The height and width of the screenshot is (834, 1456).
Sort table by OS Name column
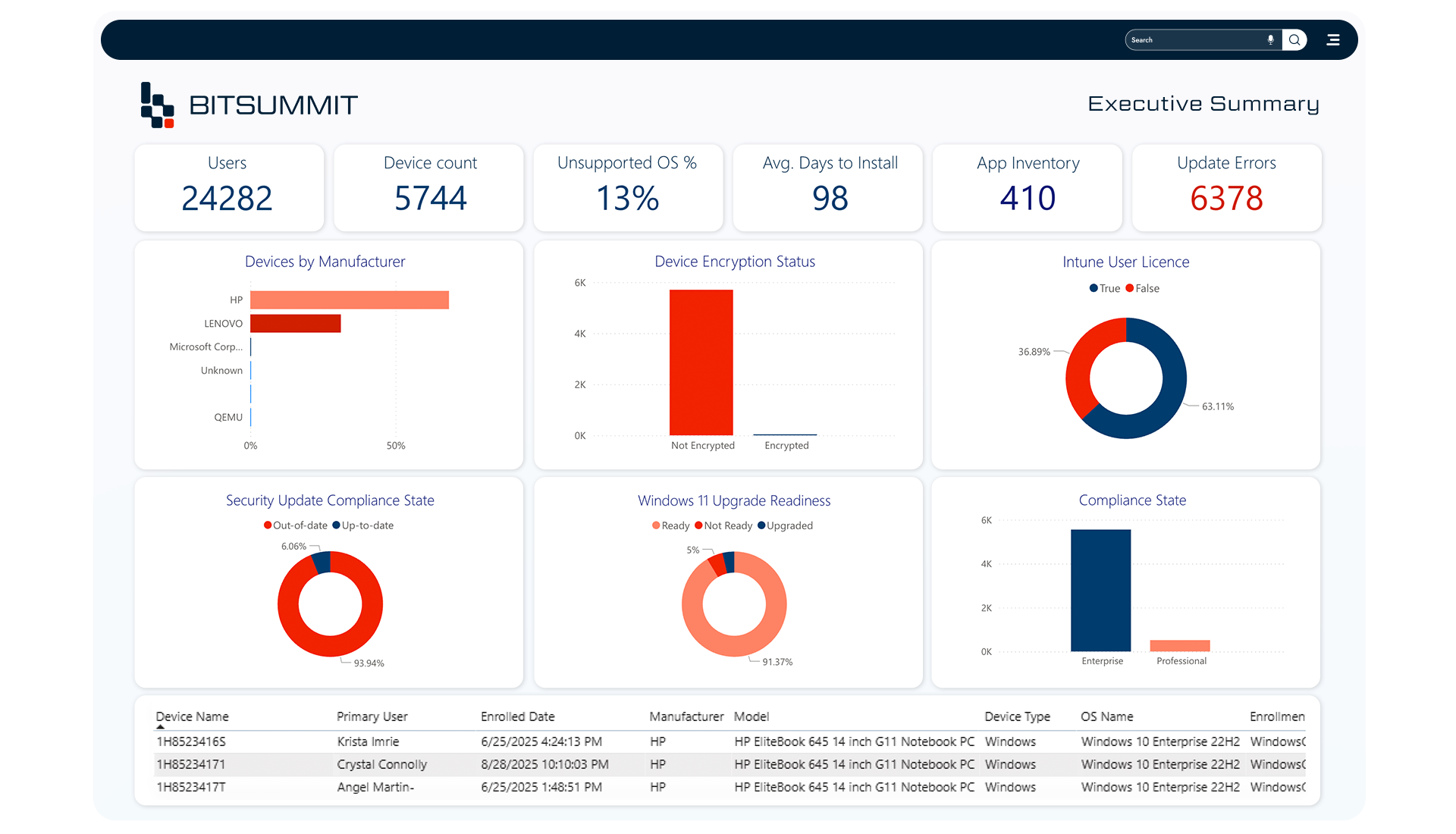point(1106,716)
